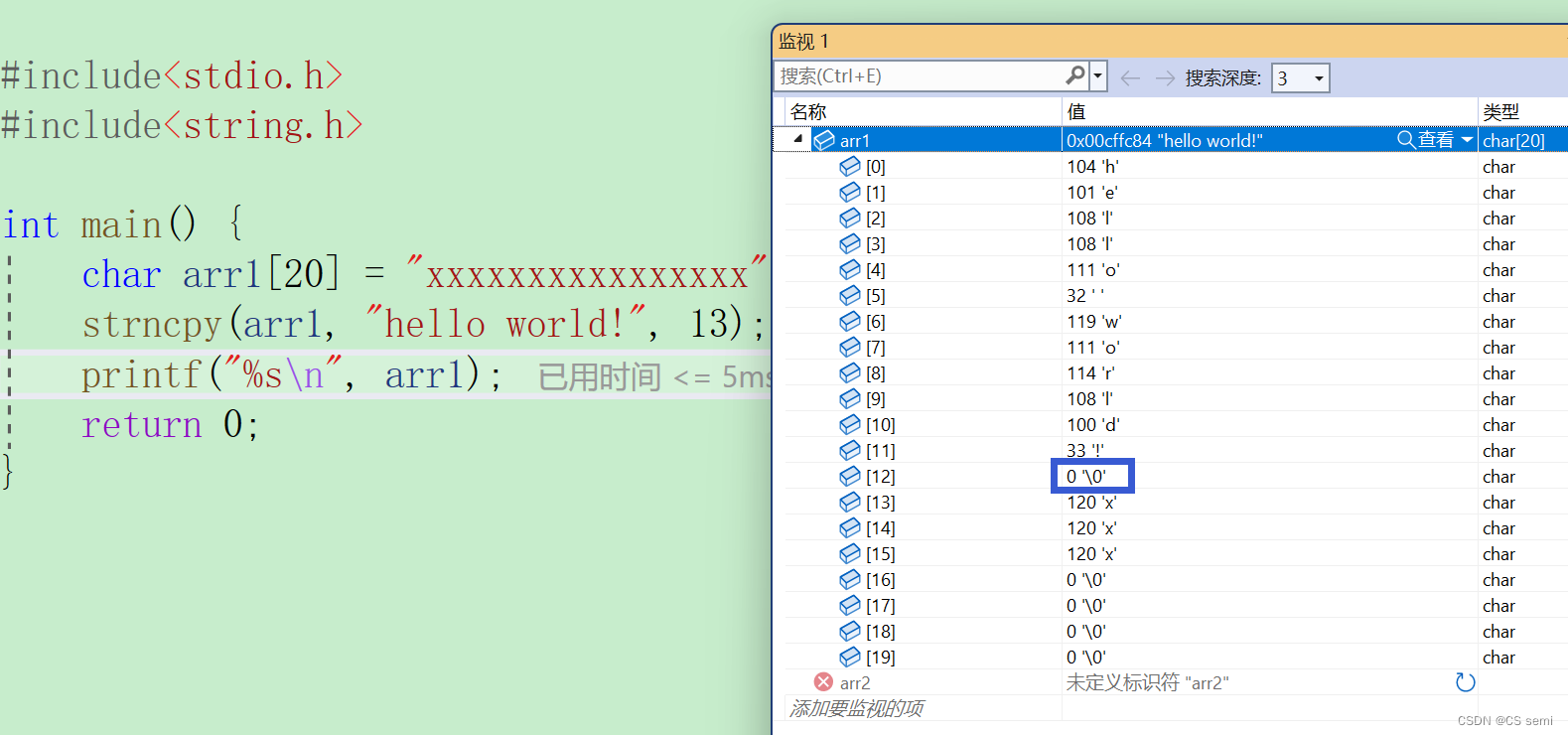Select value 104 'h' in the watch list

(1092, 167)
